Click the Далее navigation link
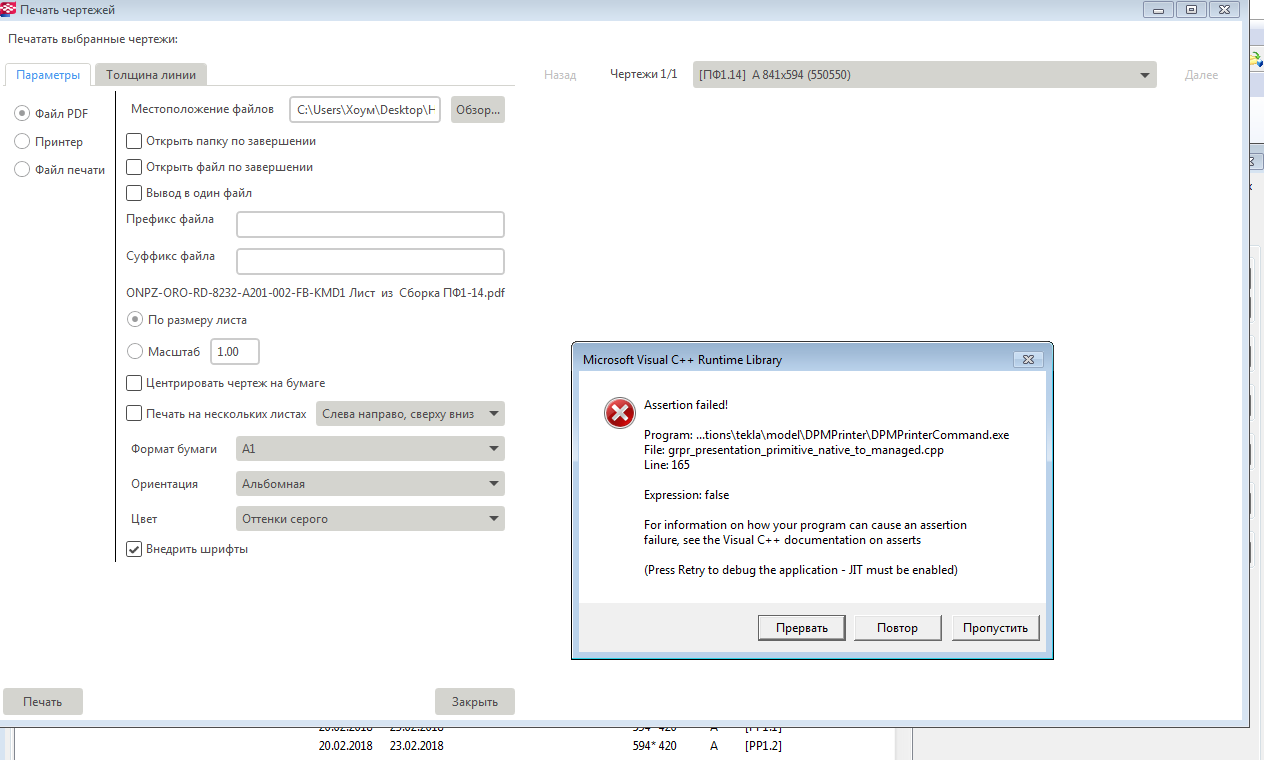 click(x=1201, y=75)
